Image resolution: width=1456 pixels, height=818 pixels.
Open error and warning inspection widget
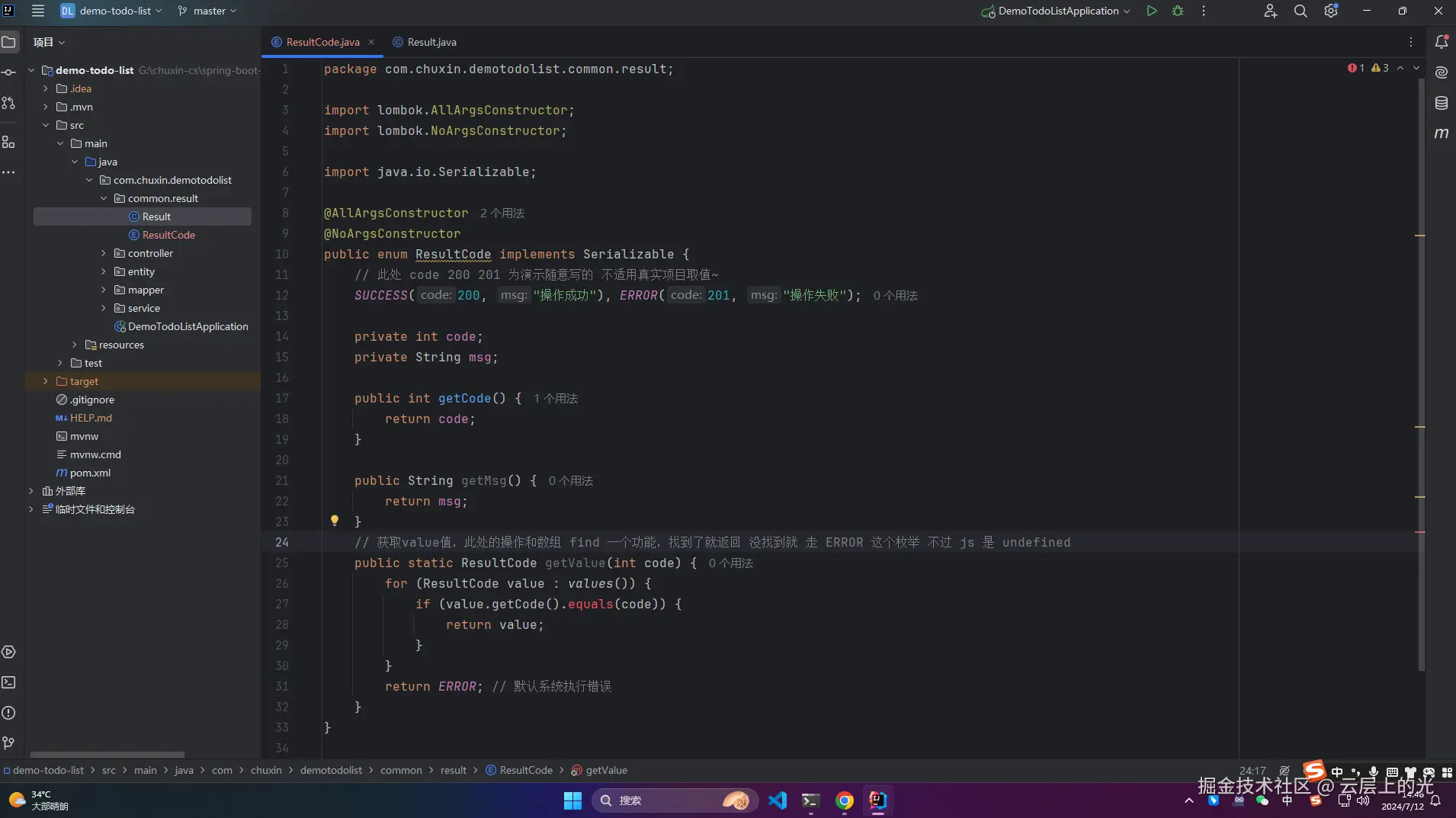pos(1368,68)
